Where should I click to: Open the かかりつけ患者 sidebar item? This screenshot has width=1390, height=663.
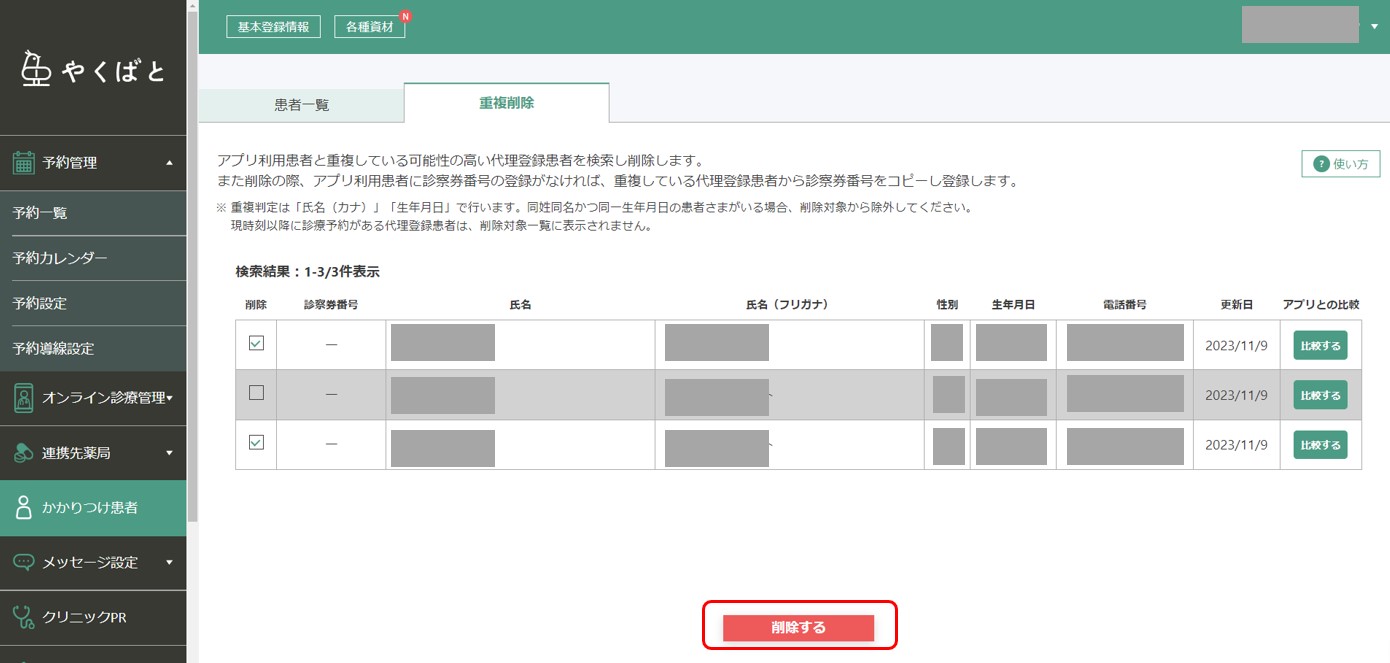click(x=93, y=508)
